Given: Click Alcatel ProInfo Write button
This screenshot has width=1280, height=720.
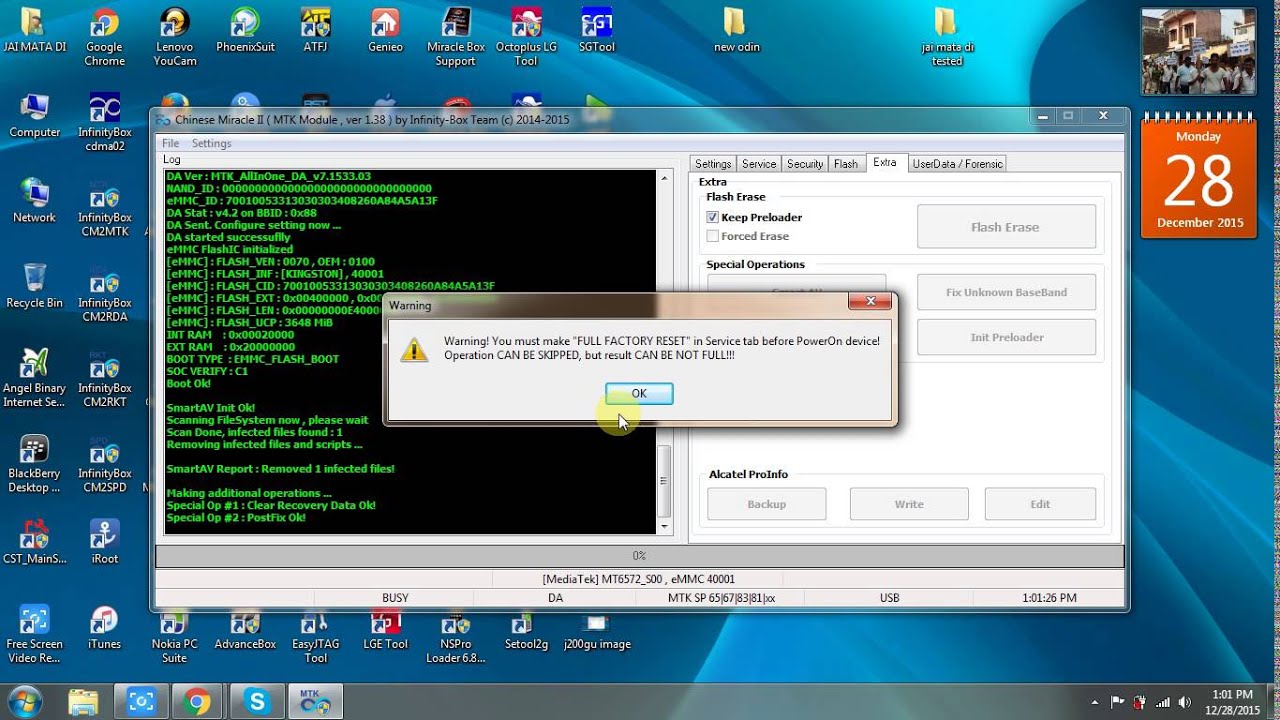Looking at the screenshot, I should (909, 504).
